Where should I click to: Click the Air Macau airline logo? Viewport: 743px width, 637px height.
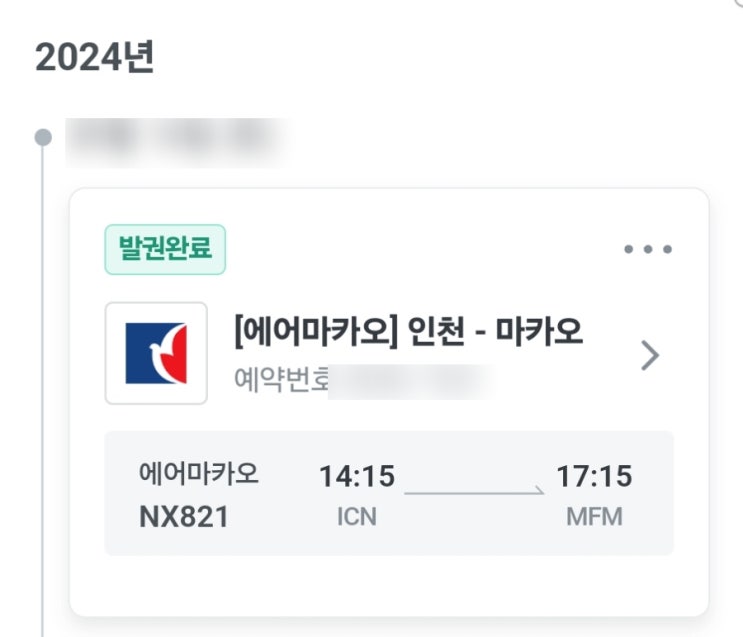click(156, 353)
